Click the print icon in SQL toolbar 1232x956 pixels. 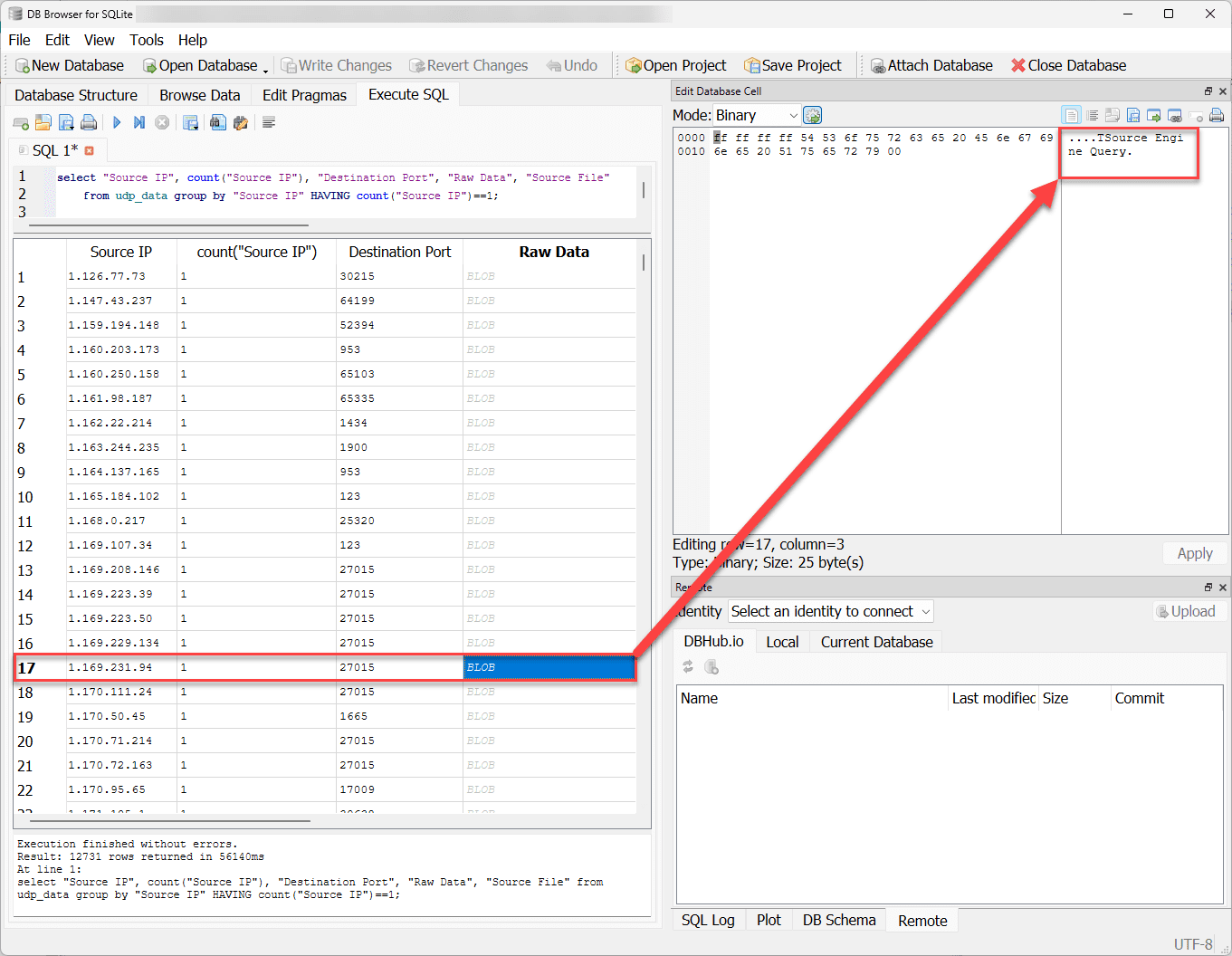coord(89,123)
